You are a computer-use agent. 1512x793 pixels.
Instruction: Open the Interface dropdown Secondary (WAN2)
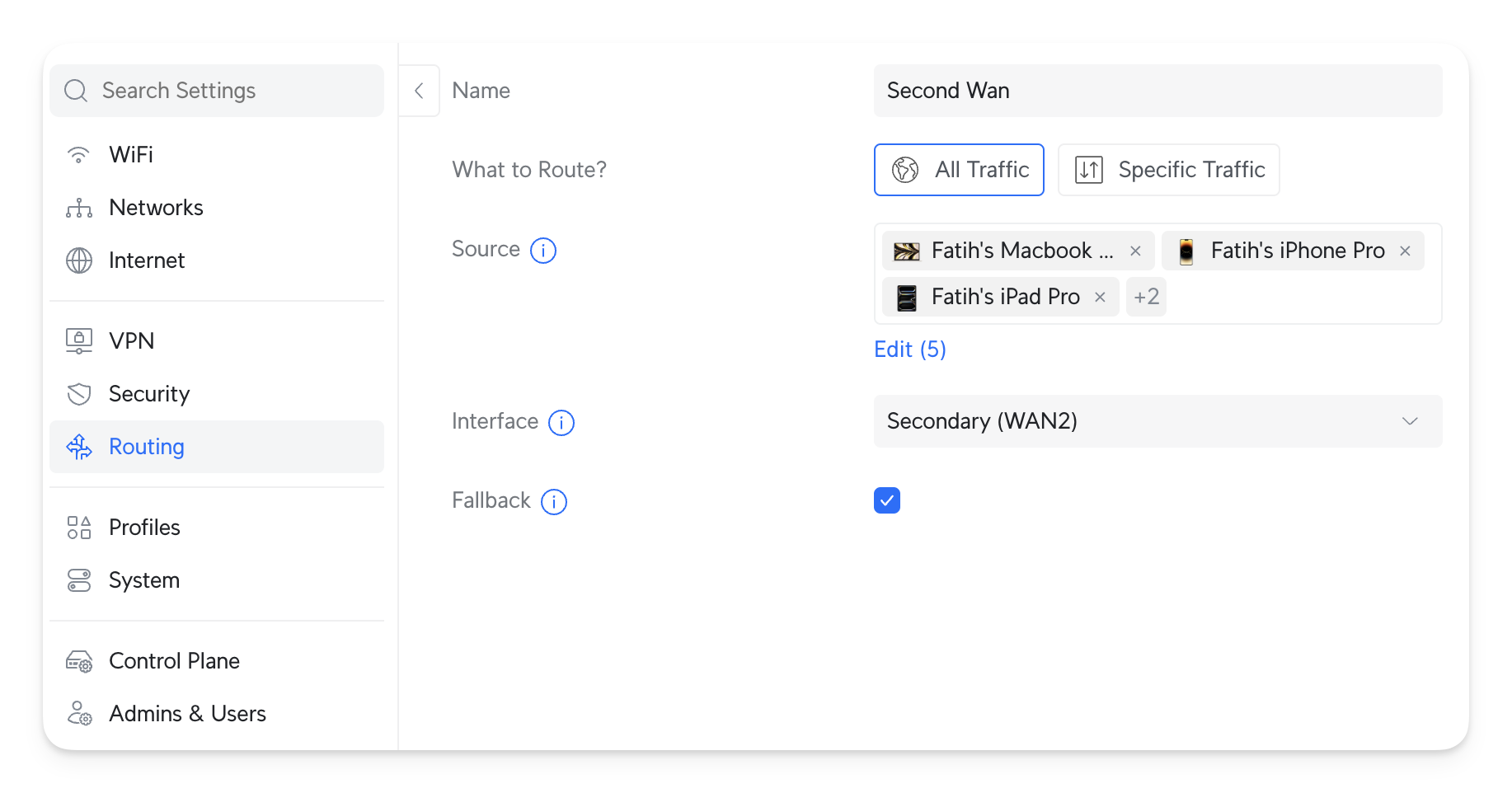pos(1157,421)
